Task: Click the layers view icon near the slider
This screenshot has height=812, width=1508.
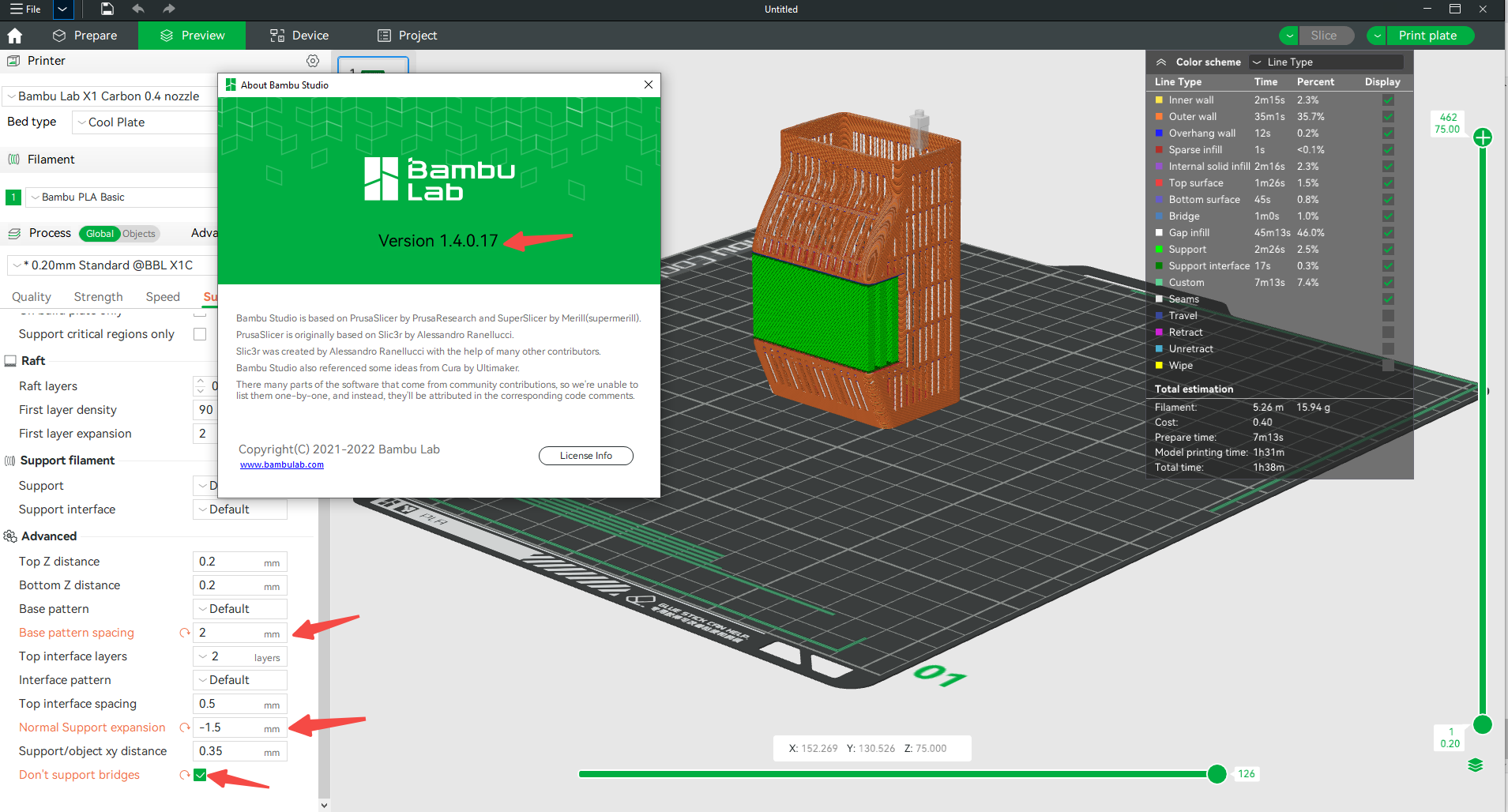Action: pyautogui.click(x=1476, y=765)
